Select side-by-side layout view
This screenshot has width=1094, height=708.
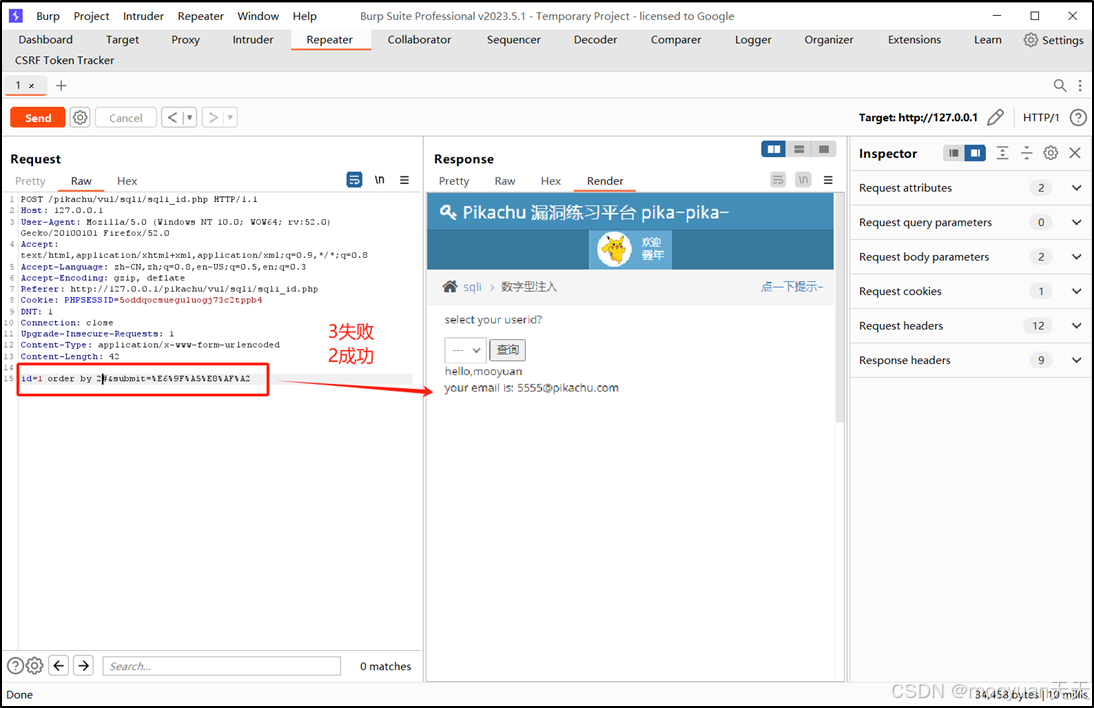pyautogui.click(x=774, y=149)
